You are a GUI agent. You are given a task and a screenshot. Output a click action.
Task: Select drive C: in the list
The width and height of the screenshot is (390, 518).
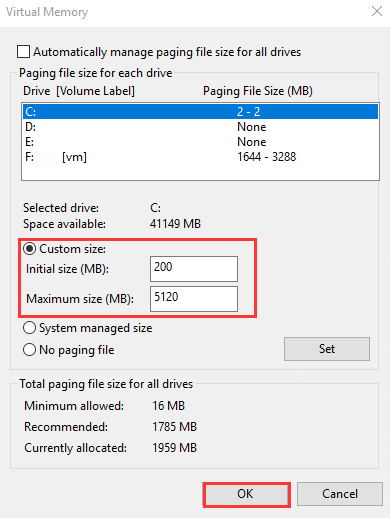(200, 111)
